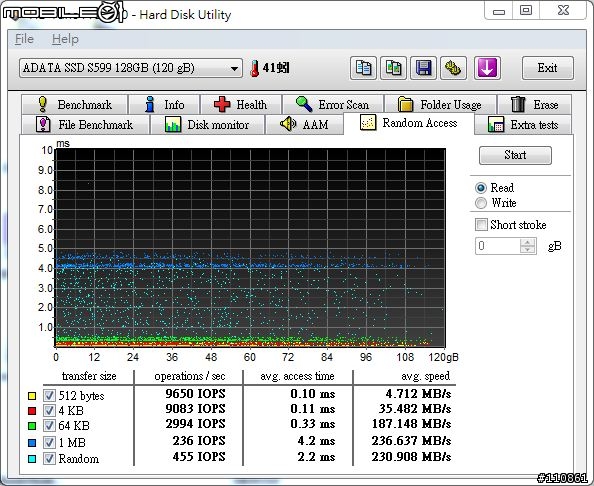The width and height of the screenshot is (594, 486).
Task: Open the File menu
Action: click(x=24, y=39)
